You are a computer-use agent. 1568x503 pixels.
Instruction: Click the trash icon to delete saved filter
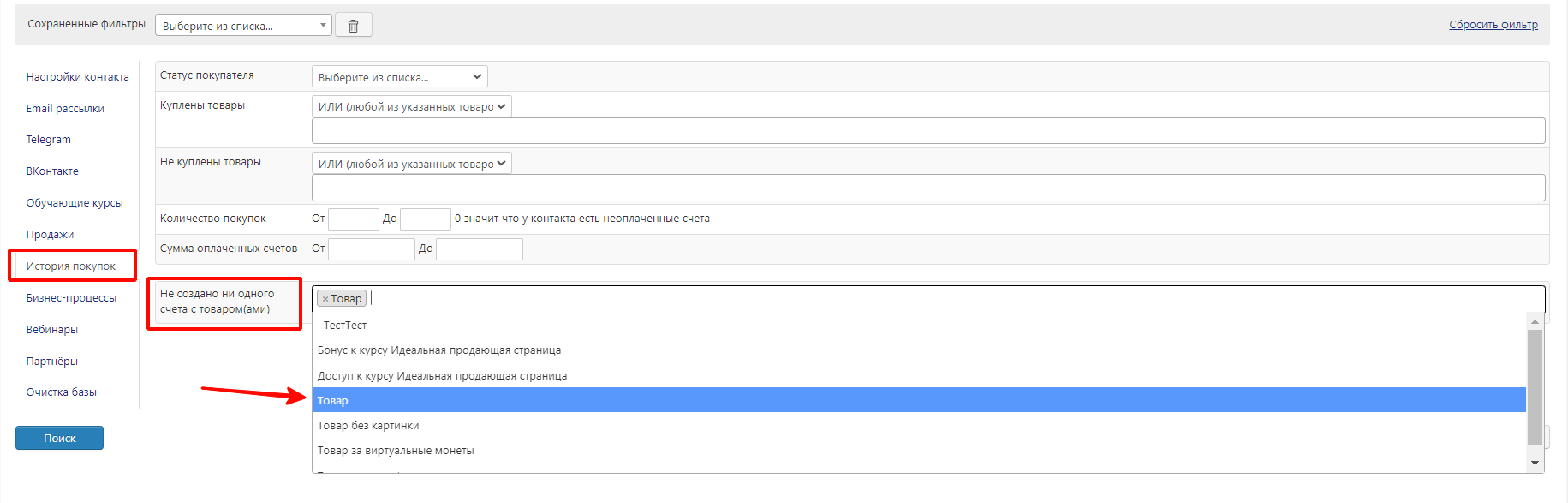click(x=353, y=26)
